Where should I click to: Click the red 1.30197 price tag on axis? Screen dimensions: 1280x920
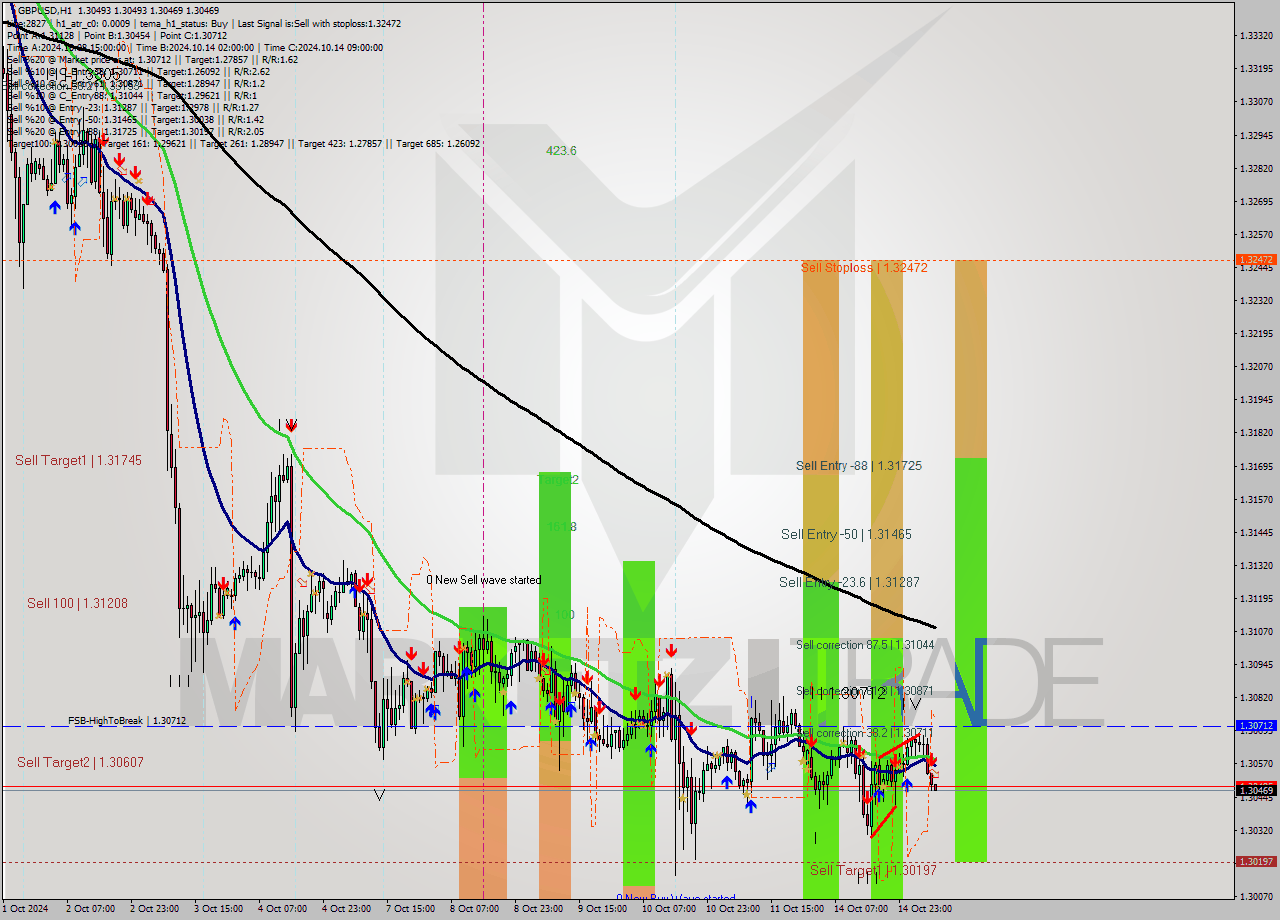click(1256, 861)
